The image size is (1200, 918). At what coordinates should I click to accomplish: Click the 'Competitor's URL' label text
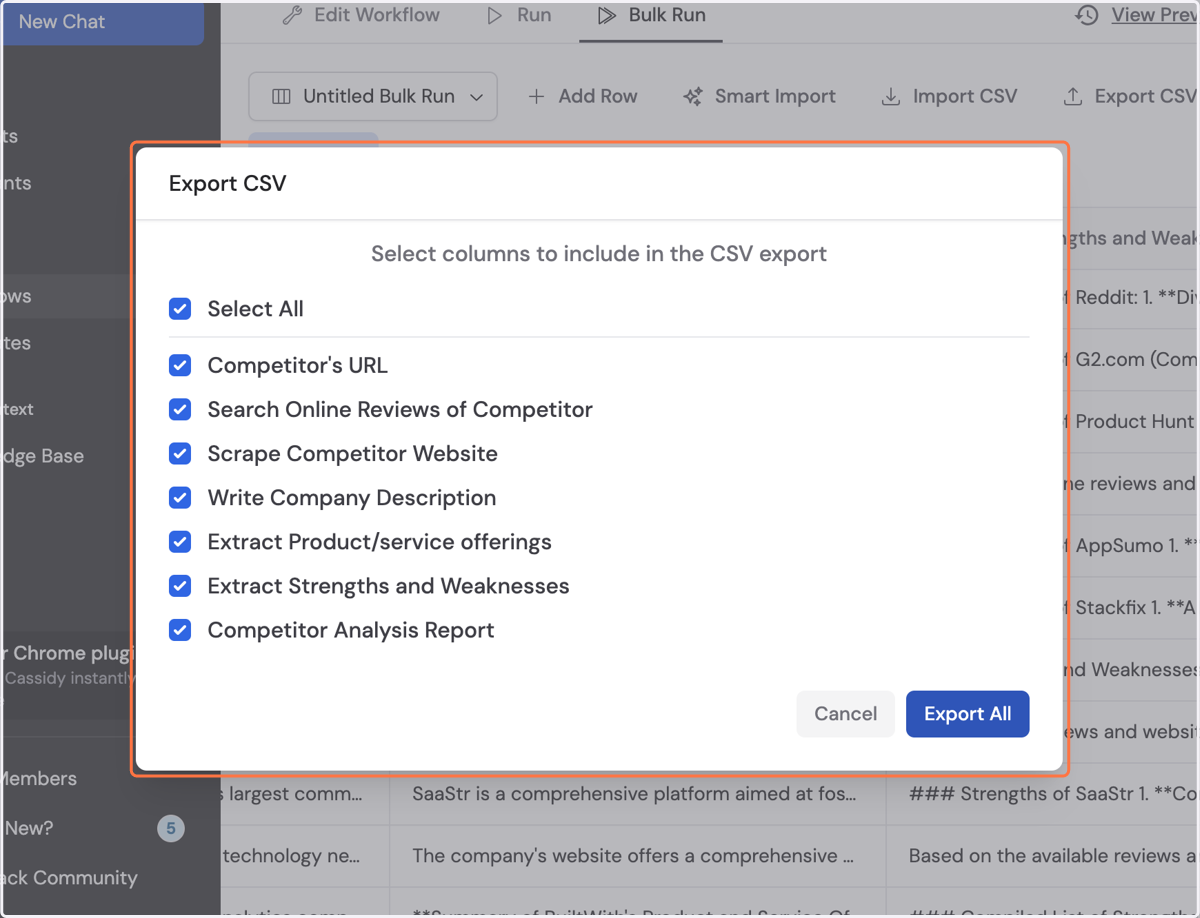[298, 366]
